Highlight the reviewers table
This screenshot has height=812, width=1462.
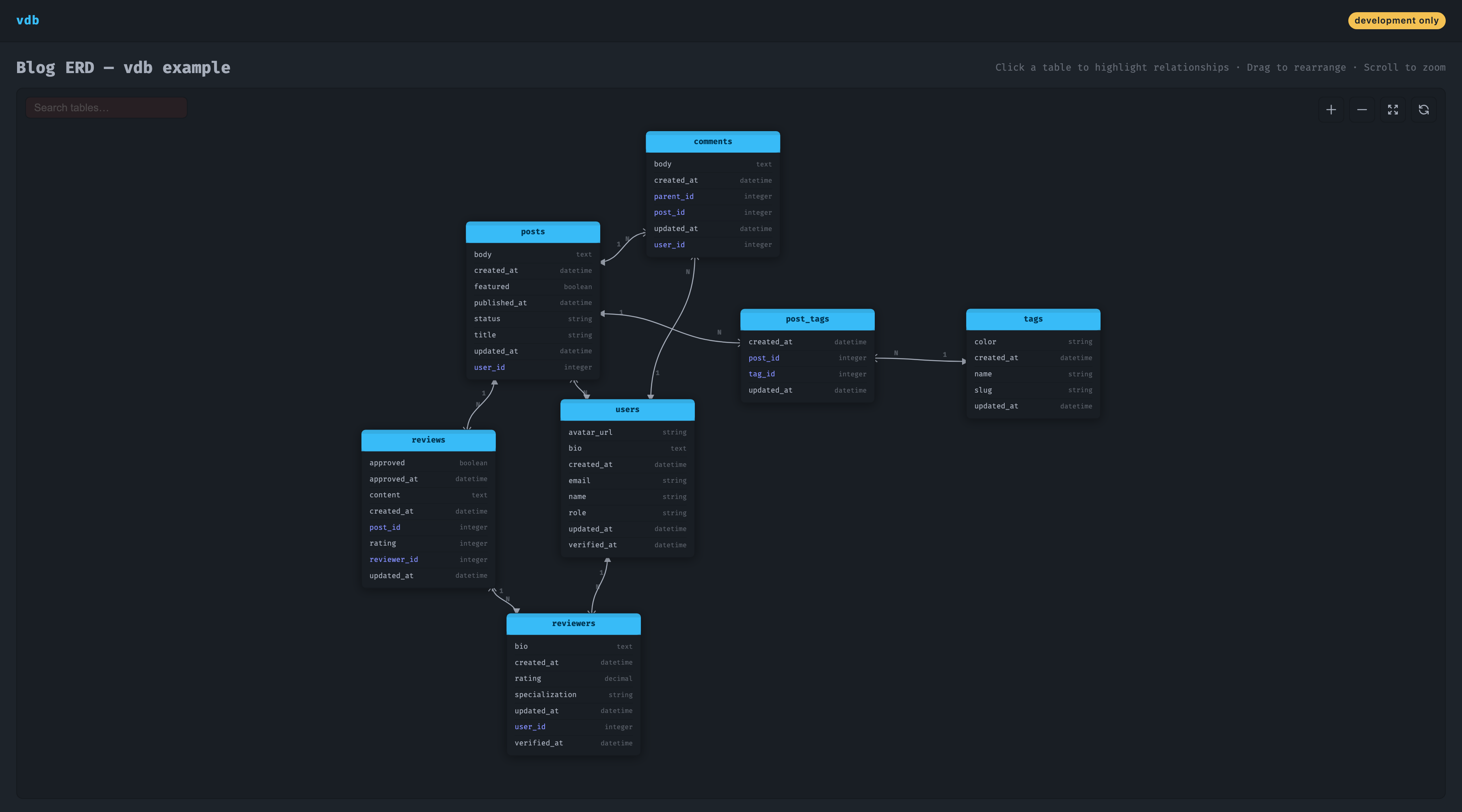click(573, 623)
